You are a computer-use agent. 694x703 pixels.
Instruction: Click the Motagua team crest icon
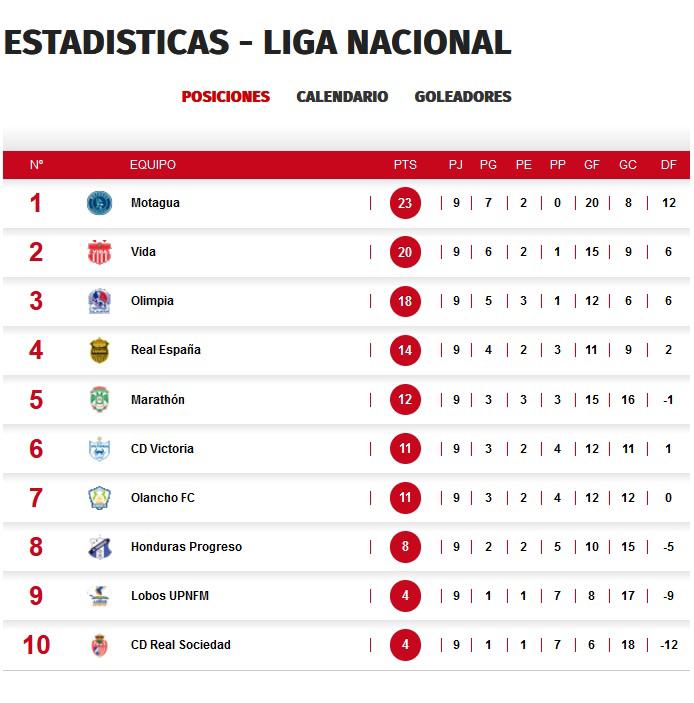click(x=99, y=203)
